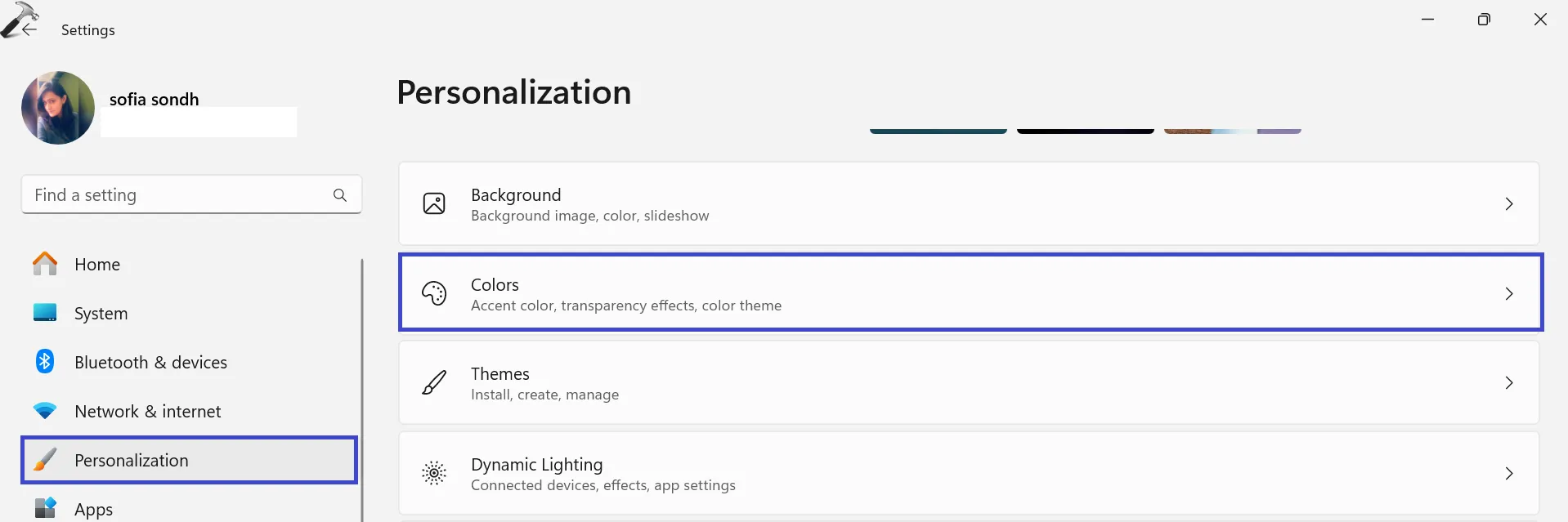Viewport: 1568px width, 522px height.
Task: Select the black theme thumbnail
Action: tap(1085, 131)
